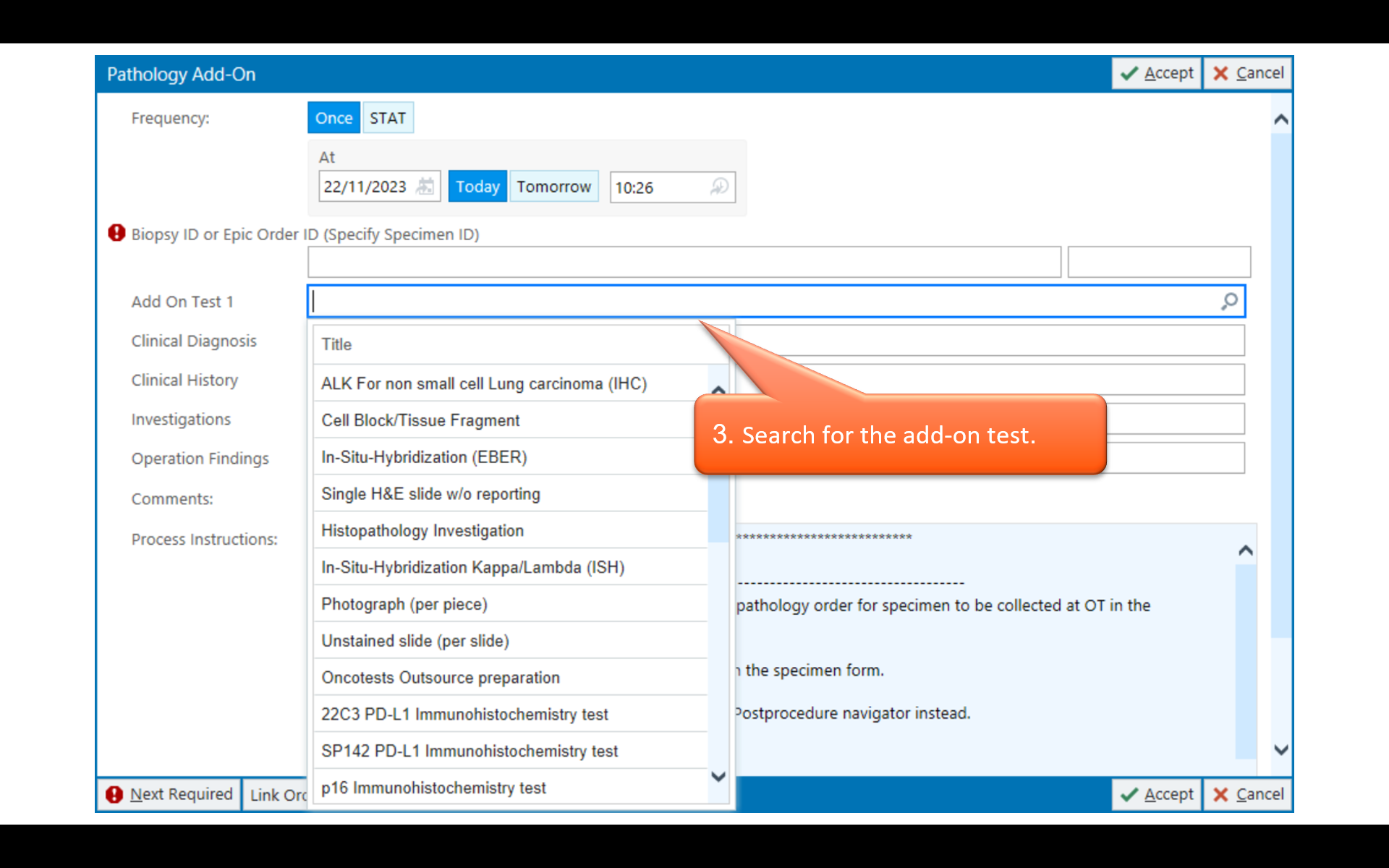Select 22C3 PD-L1 Immunohistochemistry test entry

464,715
